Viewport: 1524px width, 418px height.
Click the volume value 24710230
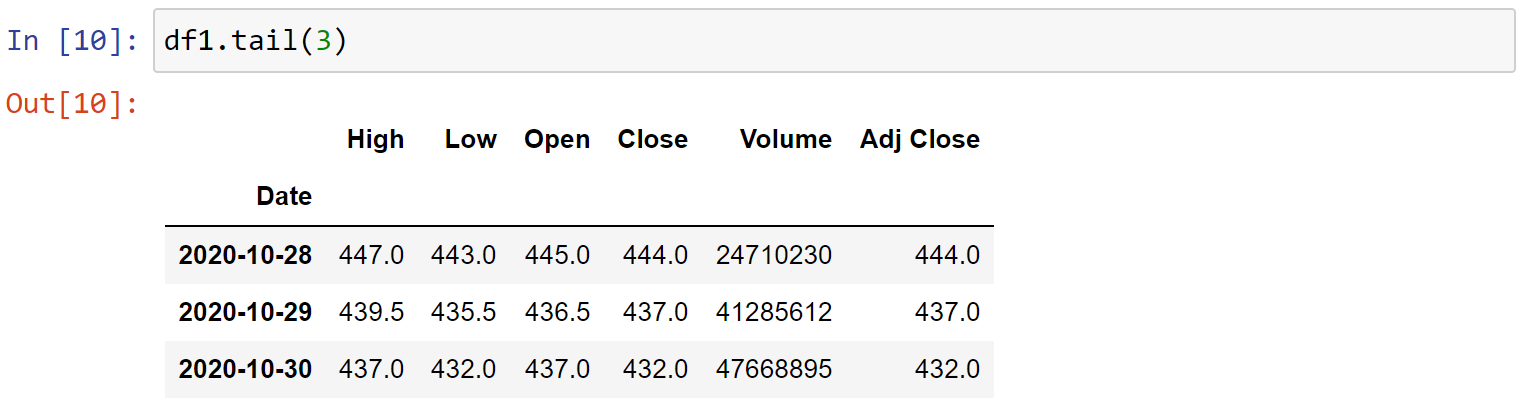(773, 255)
